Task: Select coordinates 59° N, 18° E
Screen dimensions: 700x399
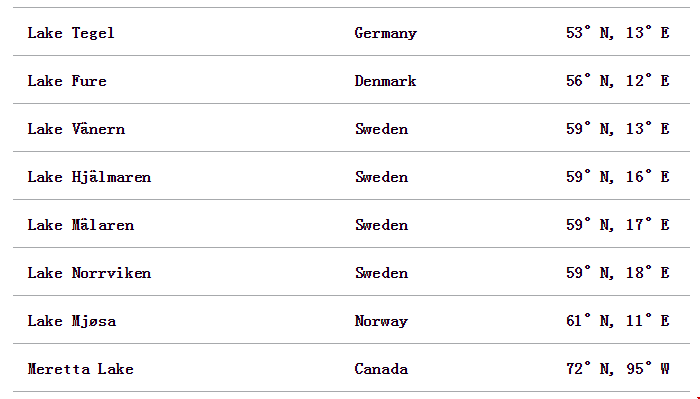Action: point(617,272)
